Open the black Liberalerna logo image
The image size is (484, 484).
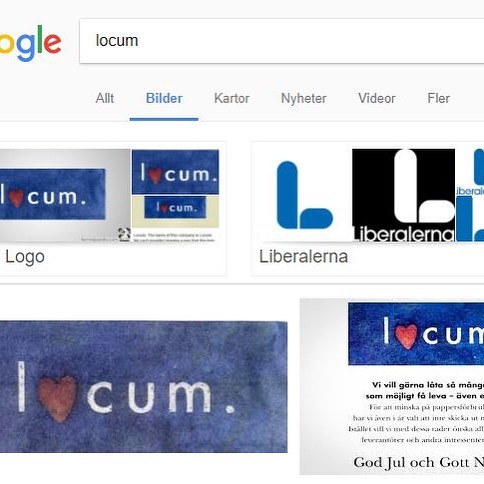click(403, 195)
